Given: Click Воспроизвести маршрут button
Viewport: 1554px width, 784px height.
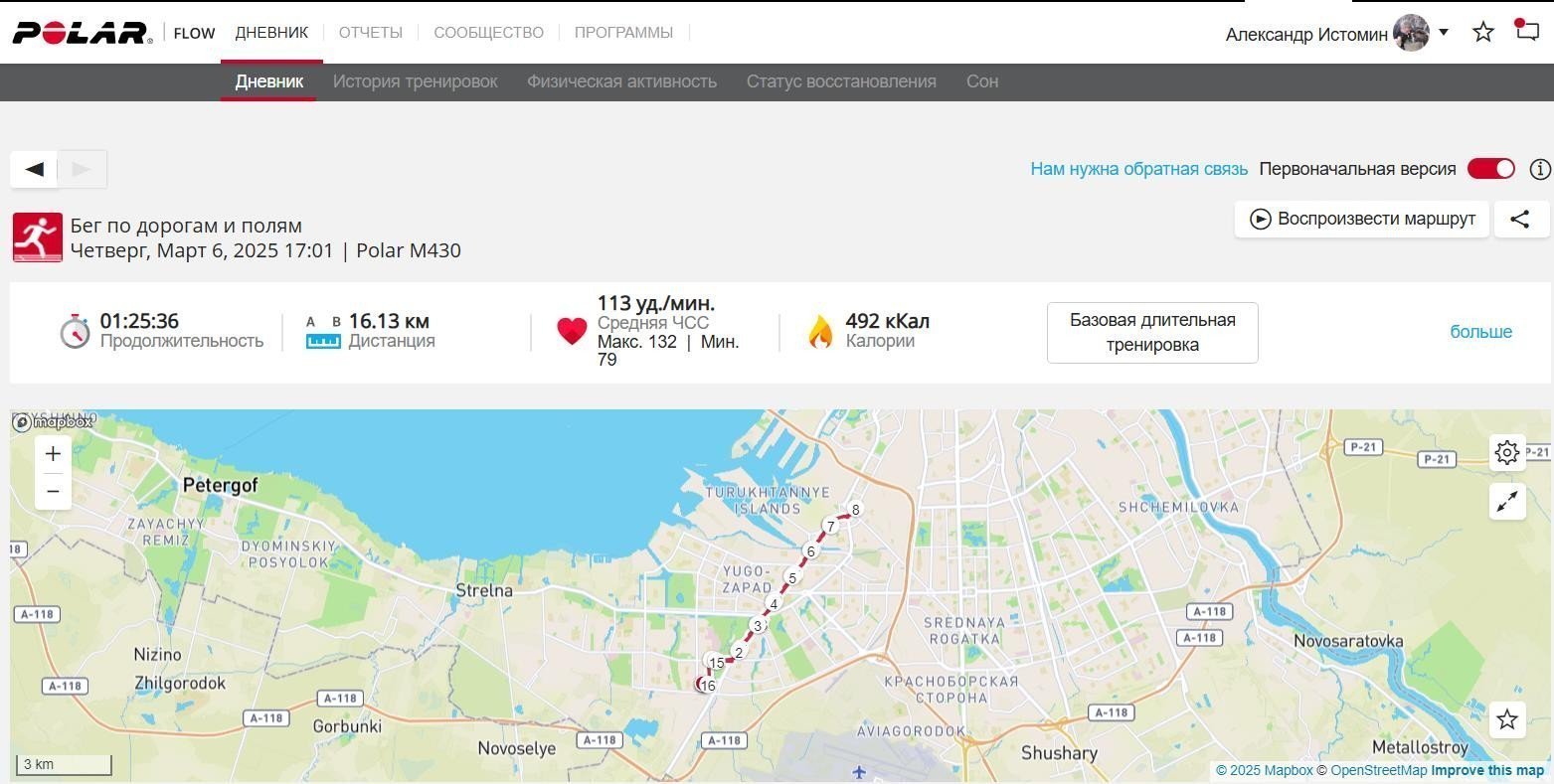Looking at the screenshot, I should 1362,219.
